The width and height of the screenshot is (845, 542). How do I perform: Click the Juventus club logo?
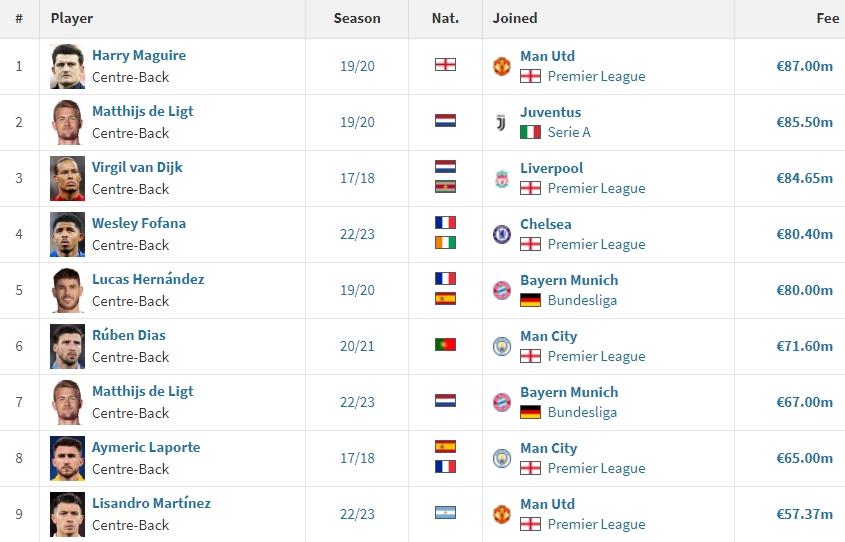coord(501,123)
